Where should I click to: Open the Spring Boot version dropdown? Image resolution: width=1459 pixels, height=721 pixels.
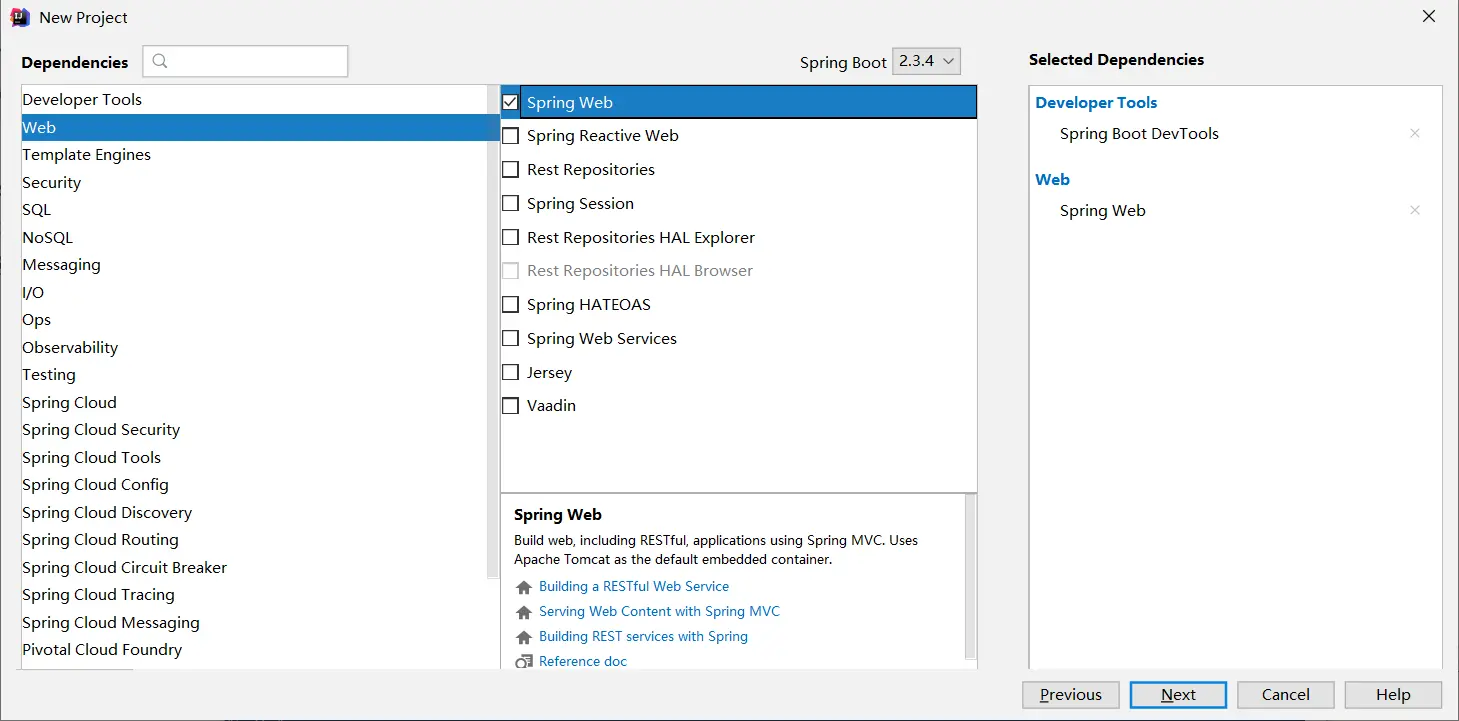pos(926,61)
